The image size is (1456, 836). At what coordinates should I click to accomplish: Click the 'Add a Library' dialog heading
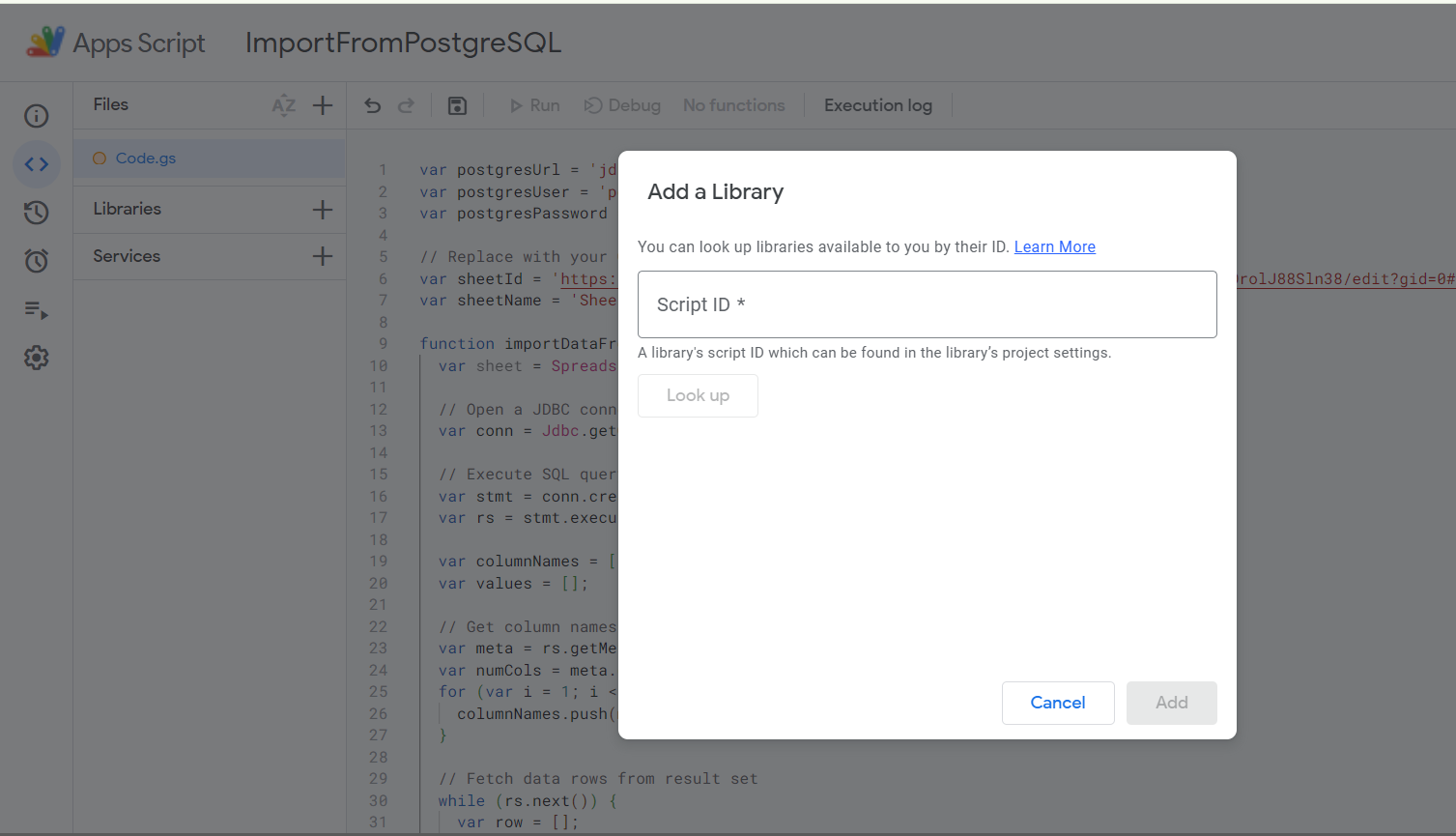(716, 191)
